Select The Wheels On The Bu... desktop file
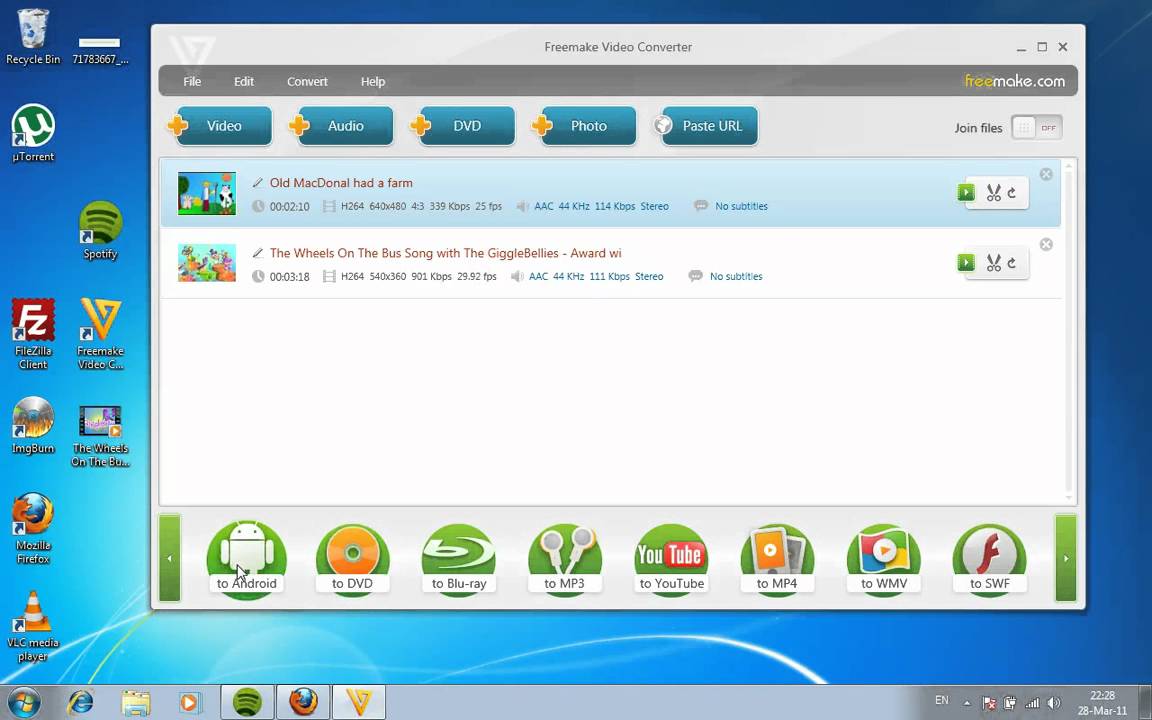This screenshot has height=720, width=1152. 100,435
